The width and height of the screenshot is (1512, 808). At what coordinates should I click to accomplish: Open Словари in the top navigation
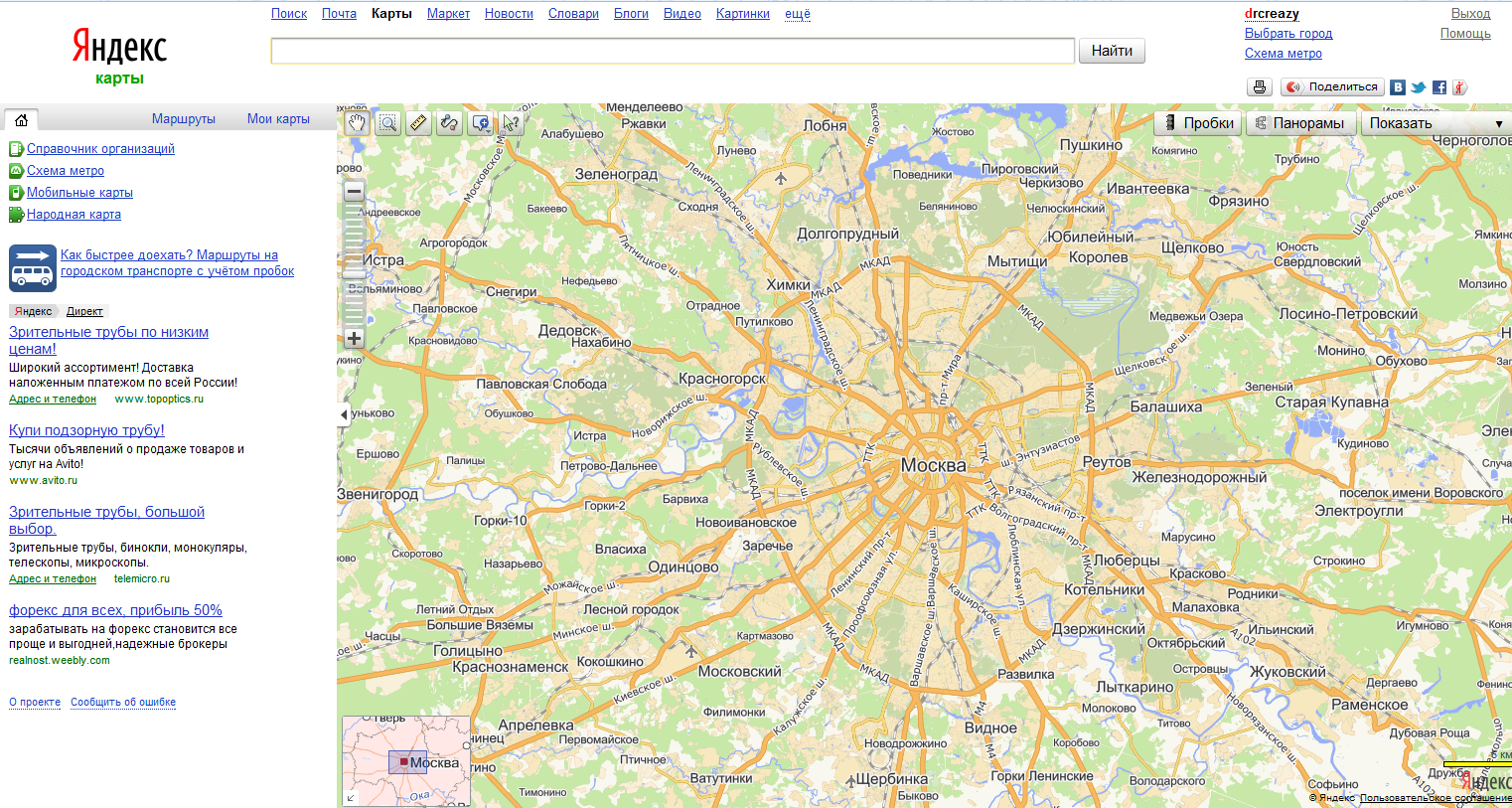click(x=573, y=14)
